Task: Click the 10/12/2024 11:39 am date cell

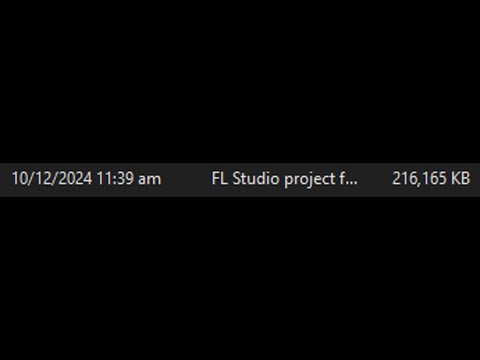Action: click(x=86, y=179)
